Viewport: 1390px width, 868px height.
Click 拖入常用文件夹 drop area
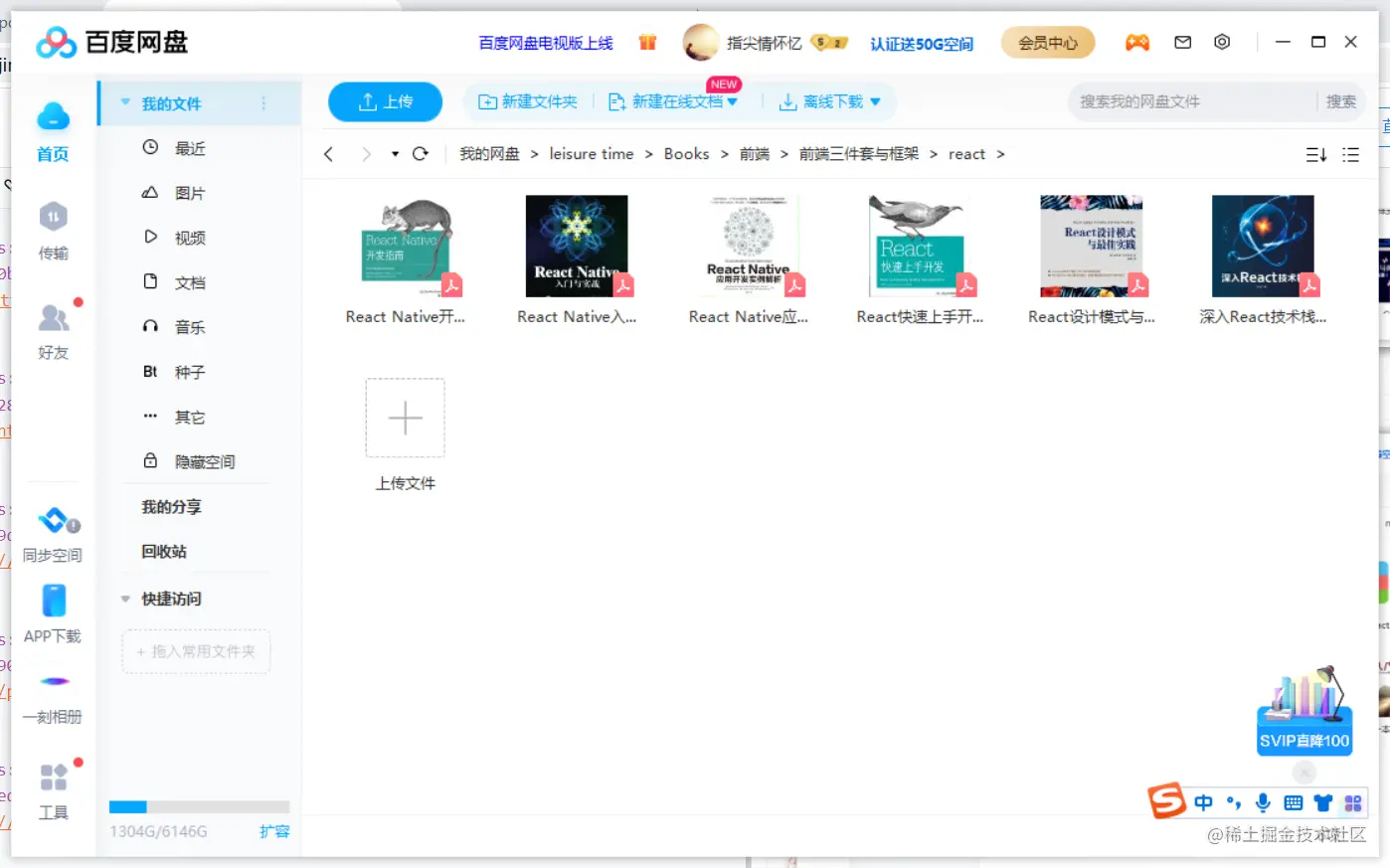196,651
